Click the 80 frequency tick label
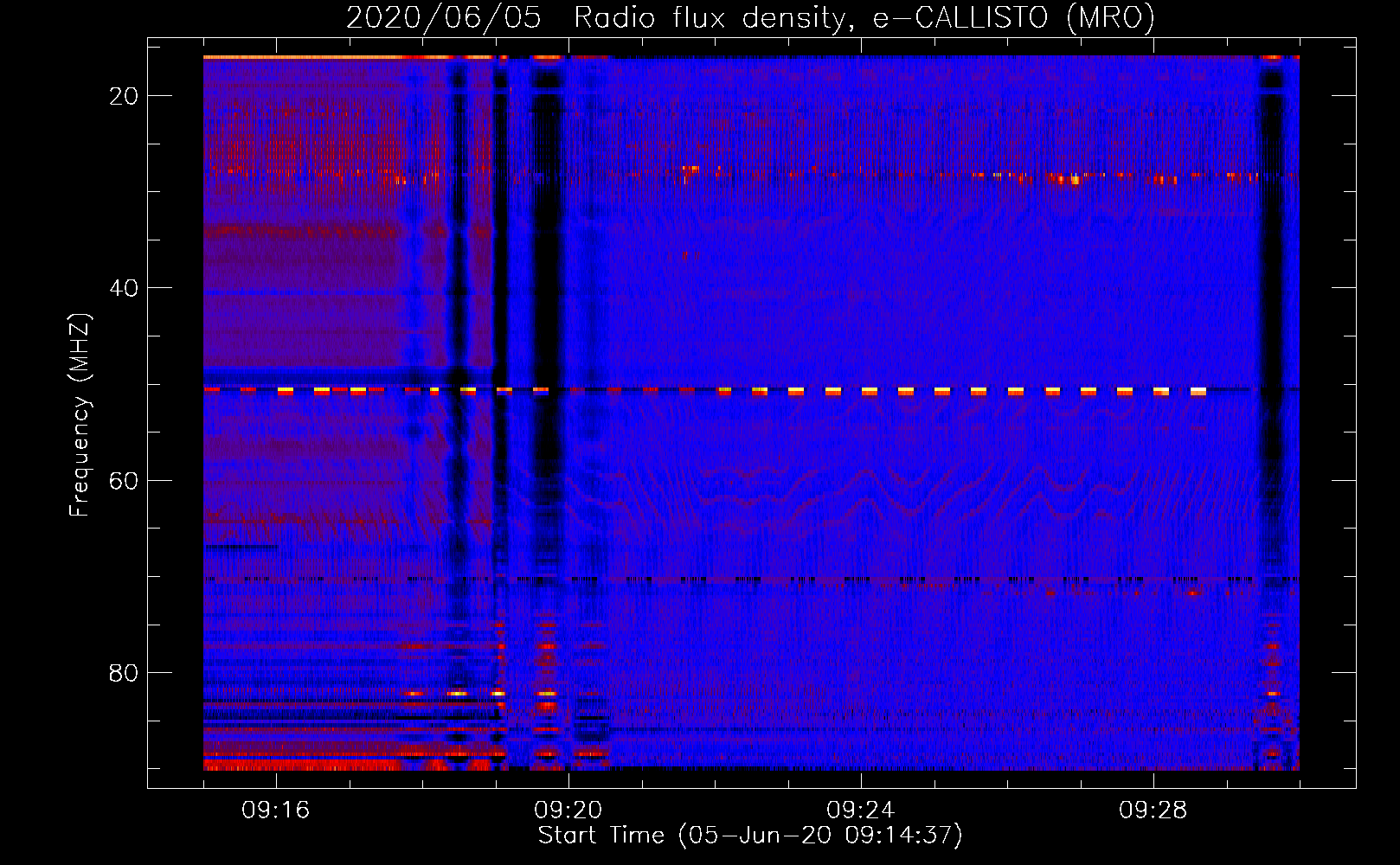Viewport: 1400px width, 865px height. (x=124, y=673)
